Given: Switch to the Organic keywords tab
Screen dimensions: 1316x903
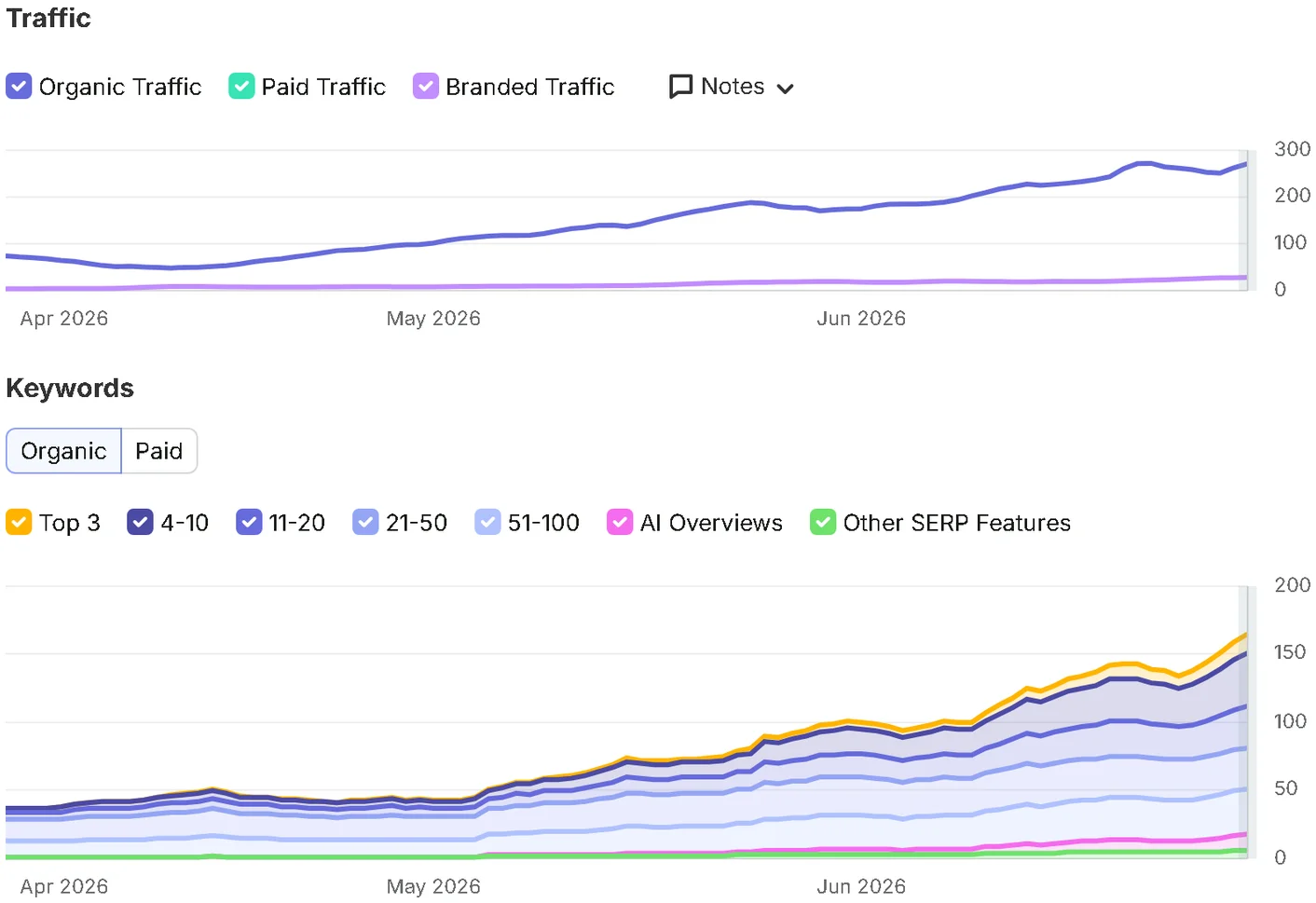Looking at the screenshot, I should (64, 451).
